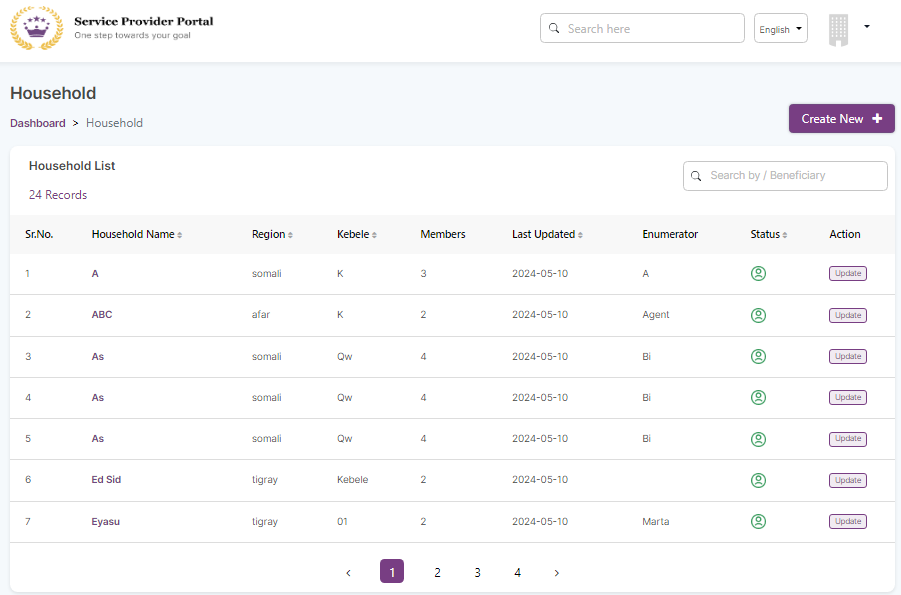
Task: Click status icon for household Eyasu
Action: 758,521
